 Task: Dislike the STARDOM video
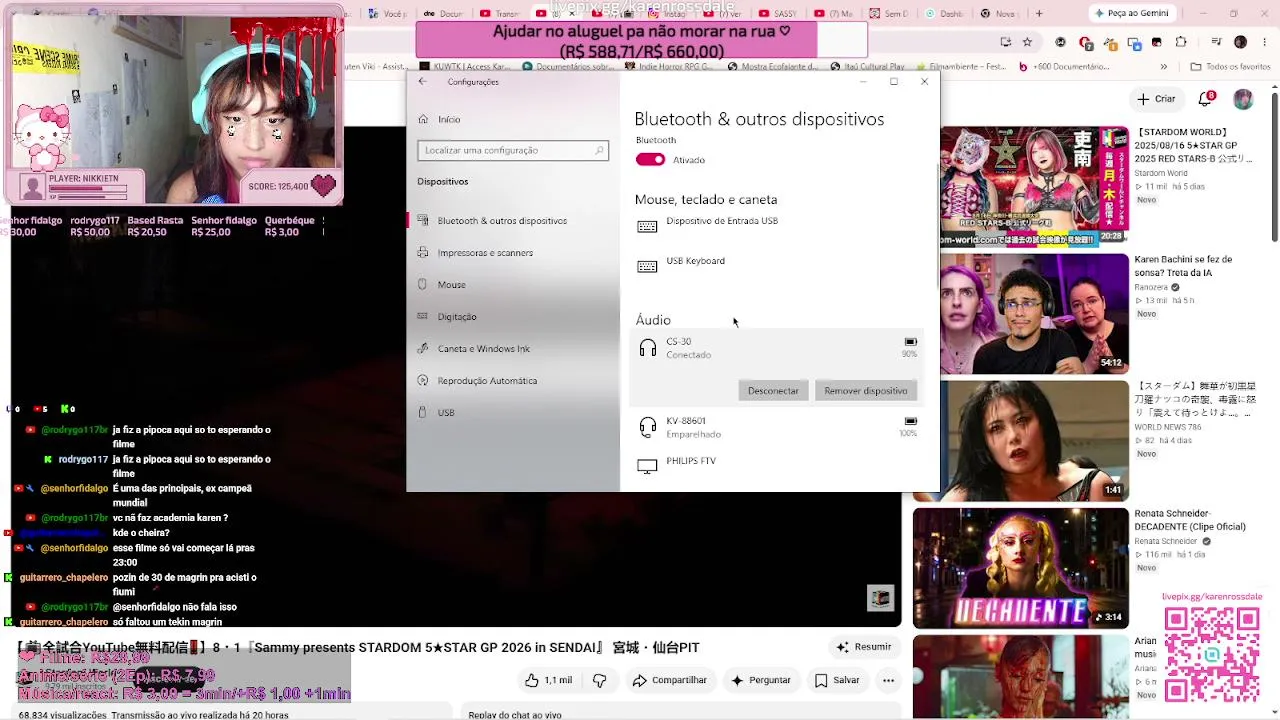pyautogui.click(x=600, y=680)
